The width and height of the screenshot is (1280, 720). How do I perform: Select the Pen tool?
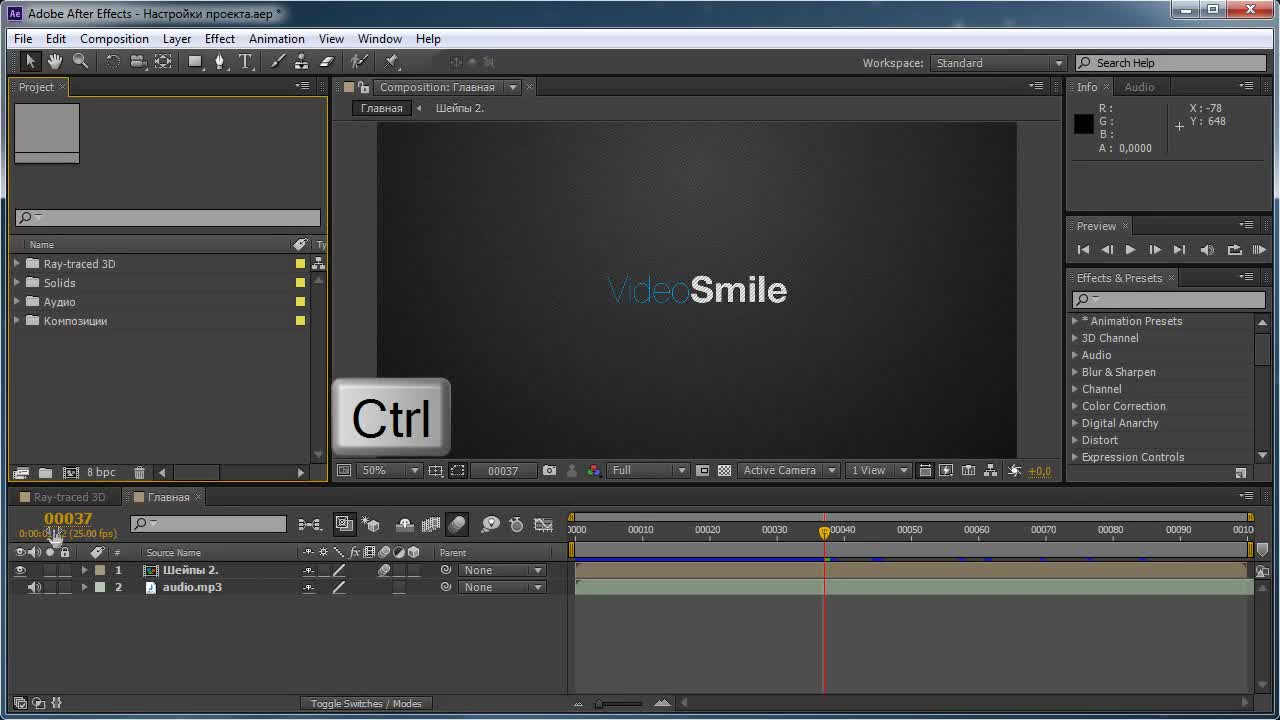coord(221,62)
